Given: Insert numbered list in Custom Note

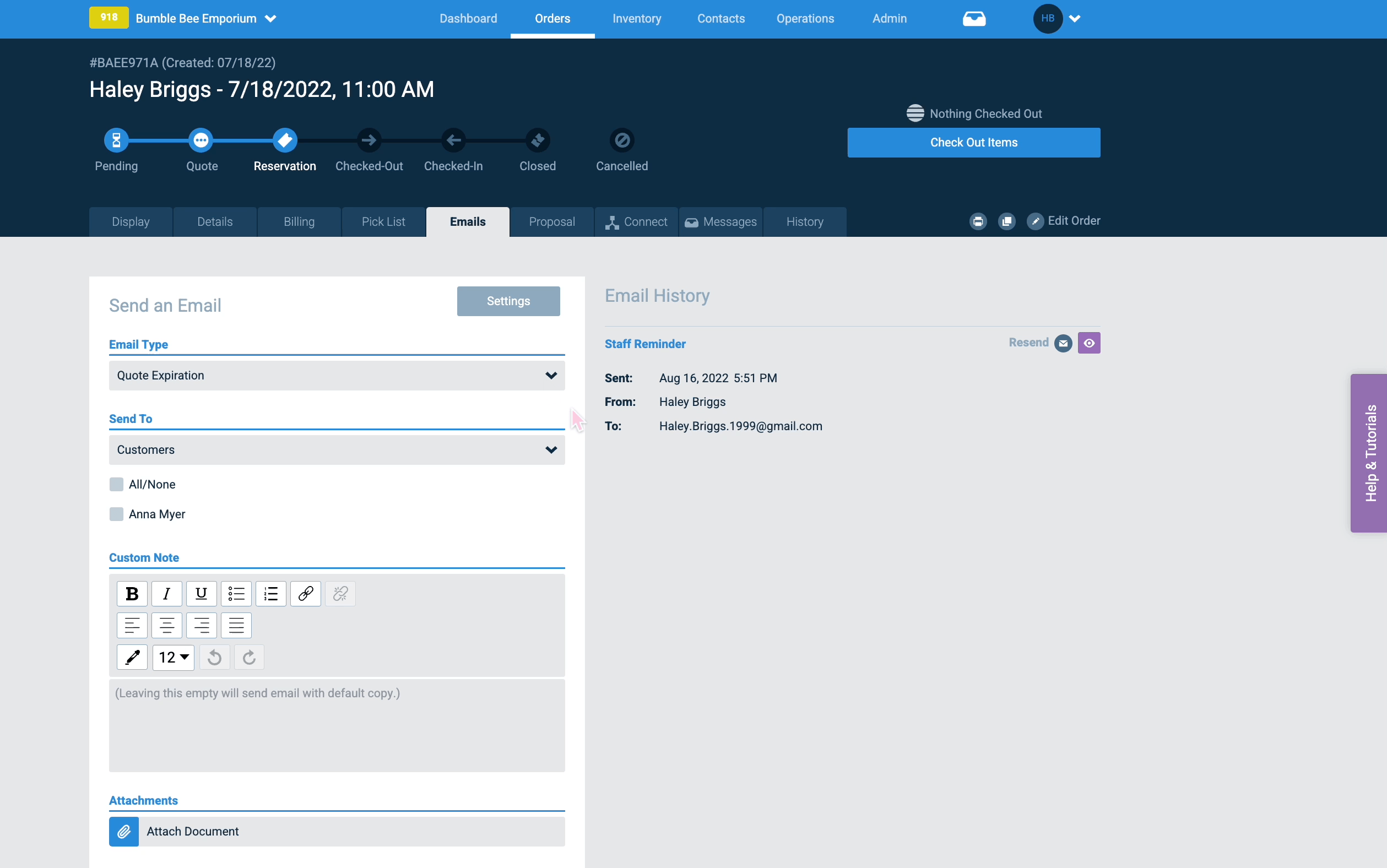Looking at the screenshot, I should [x=271, y=594].
